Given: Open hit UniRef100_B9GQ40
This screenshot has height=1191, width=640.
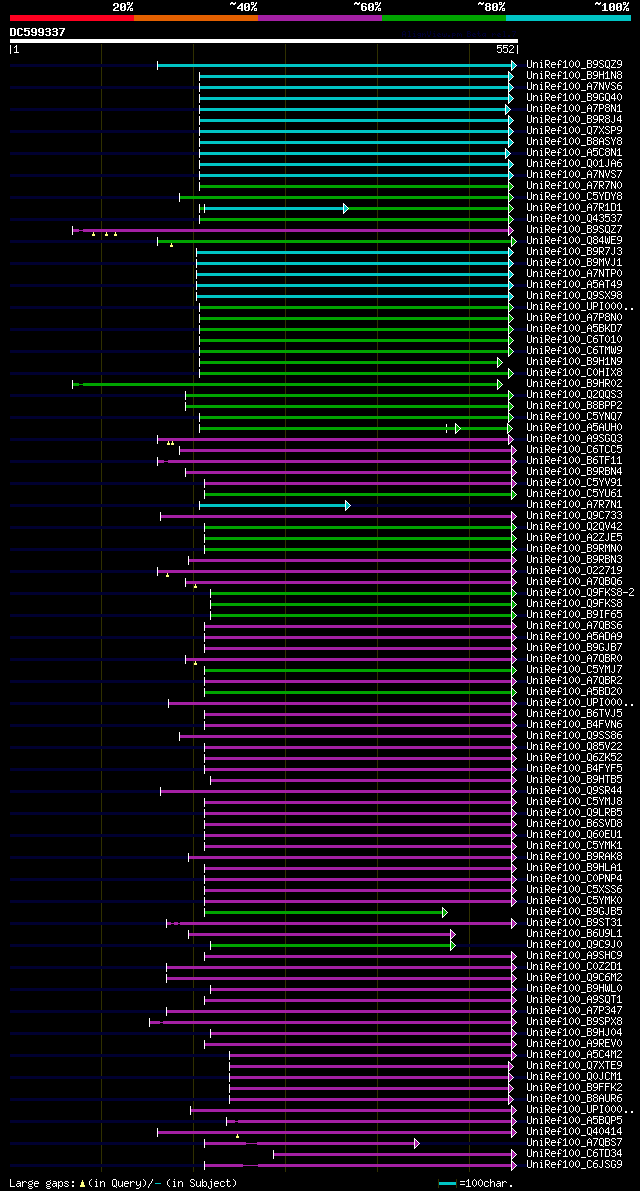Looking at the screenshot, I should click(x=575, y=98).
